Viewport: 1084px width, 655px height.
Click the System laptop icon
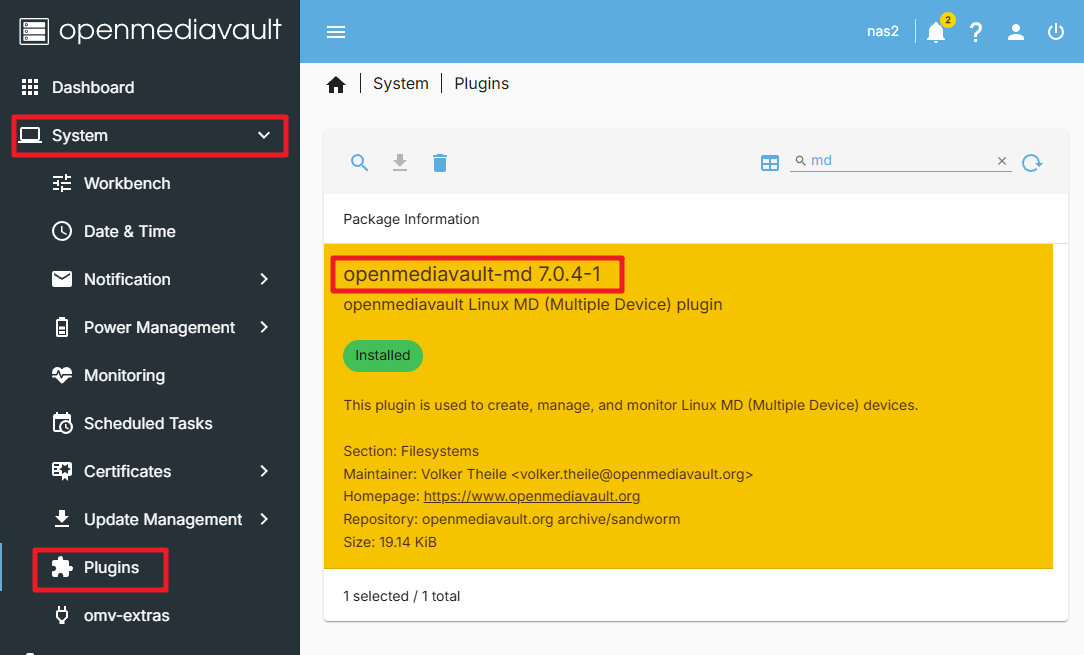pos(30,135)
